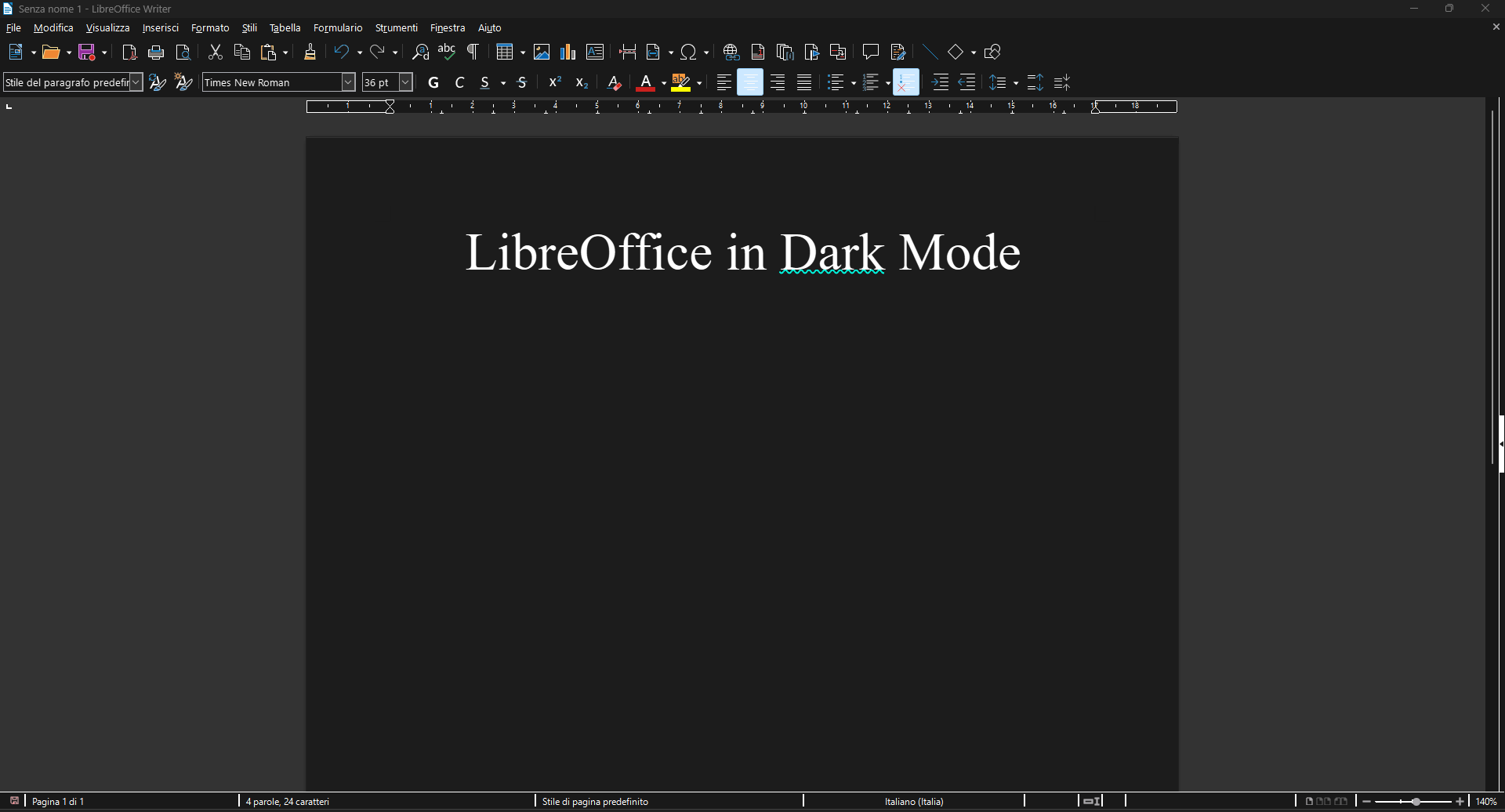This screenshot has width=1505, height=812.
Task: Insert footnote icon
Action: click(758, 53)
